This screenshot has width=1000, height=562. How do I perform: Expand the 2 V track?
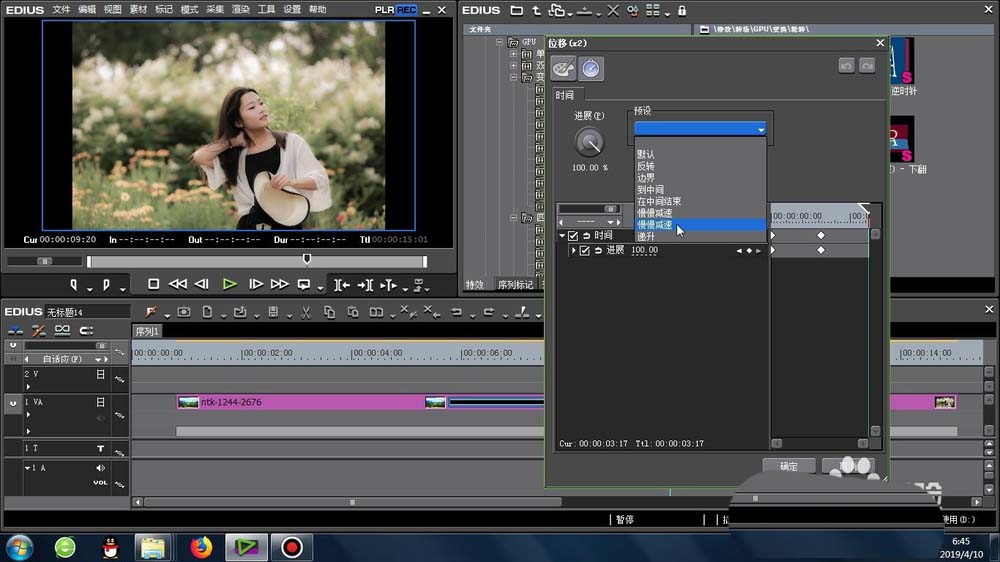28,387
